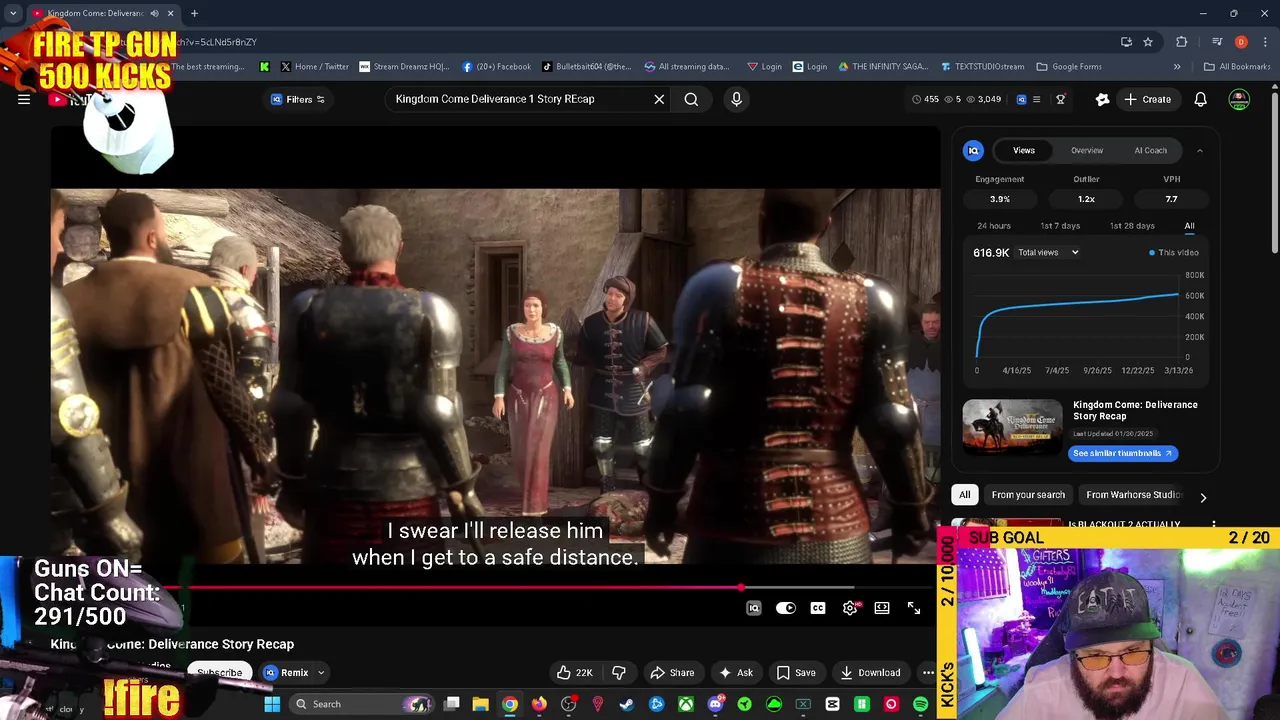Open the player settings gear
Viewport: 1280px width, 720px height.
[850, 608]
